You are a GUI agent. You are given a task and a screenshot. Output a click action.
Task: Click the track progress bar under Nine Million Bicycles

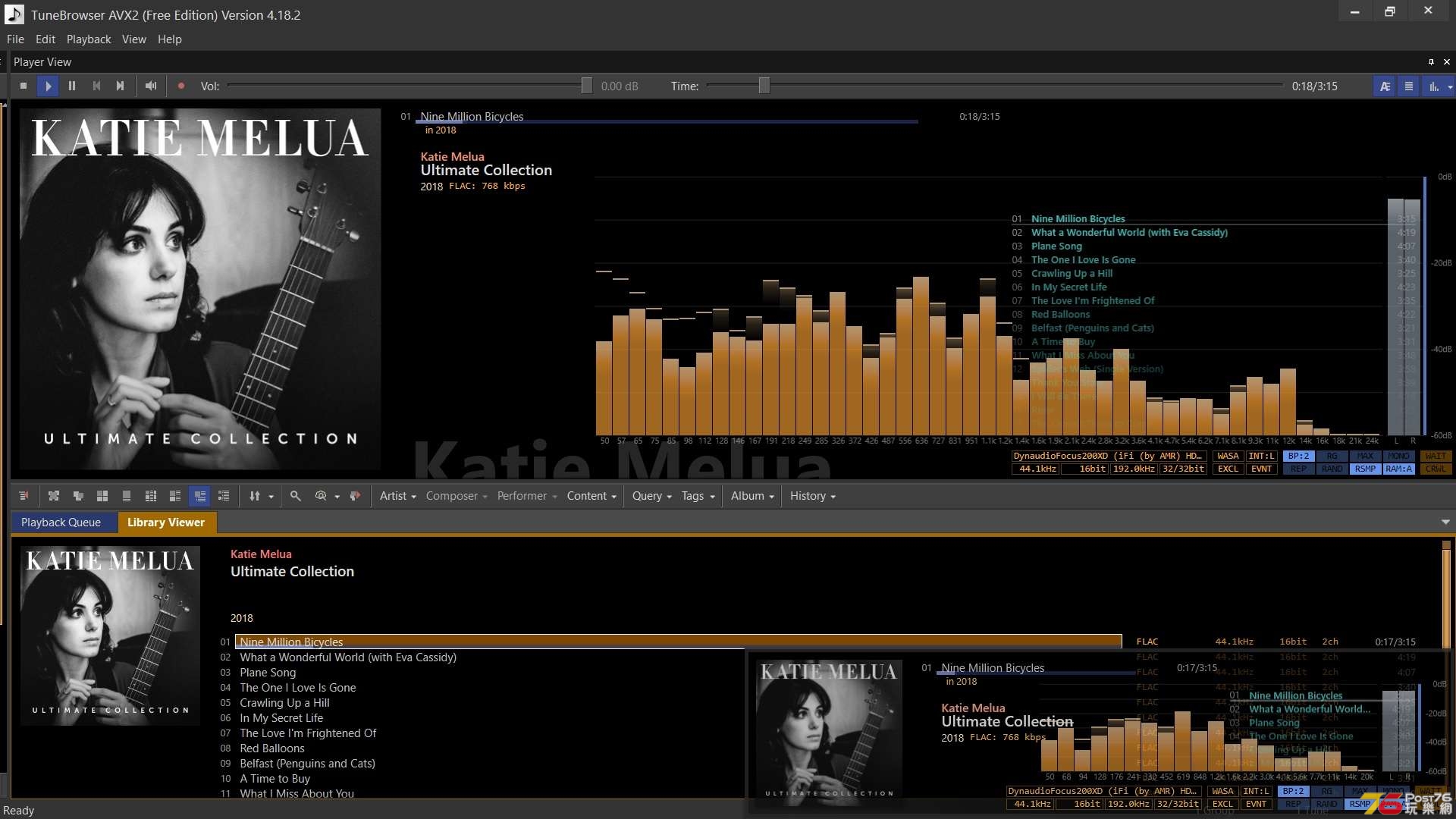667,121
